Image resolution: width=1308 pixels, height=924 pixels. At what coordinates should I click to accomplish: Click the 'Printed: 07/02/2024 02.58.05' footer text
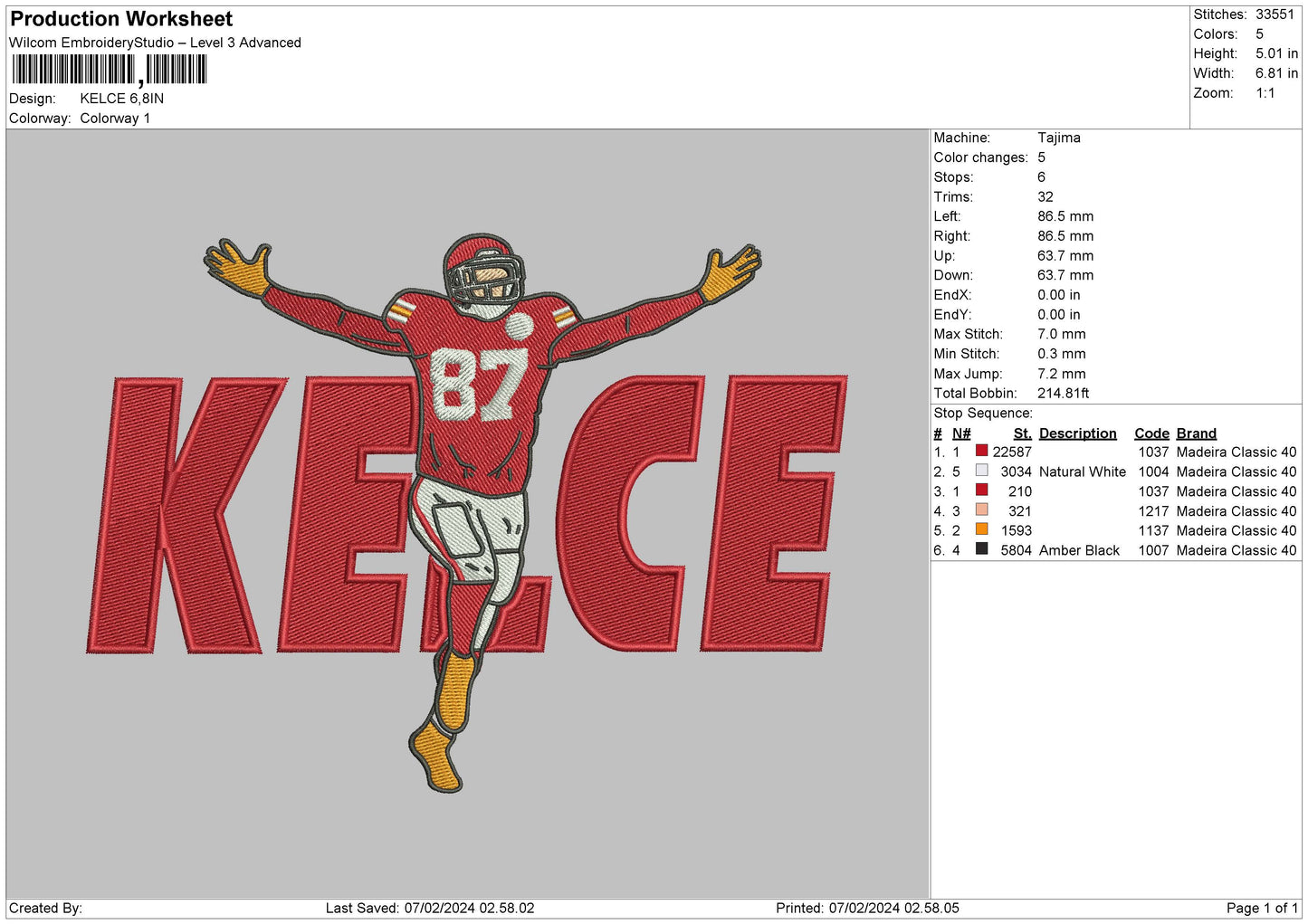tap(867, 908)
